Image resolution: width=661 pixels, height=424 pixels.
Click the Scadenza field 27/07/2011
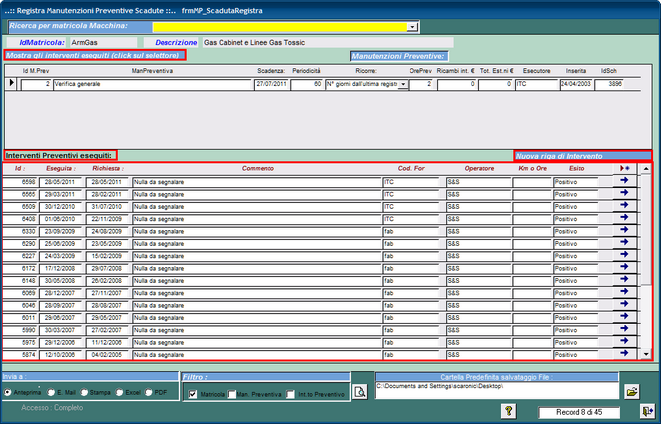pos(271,84)
